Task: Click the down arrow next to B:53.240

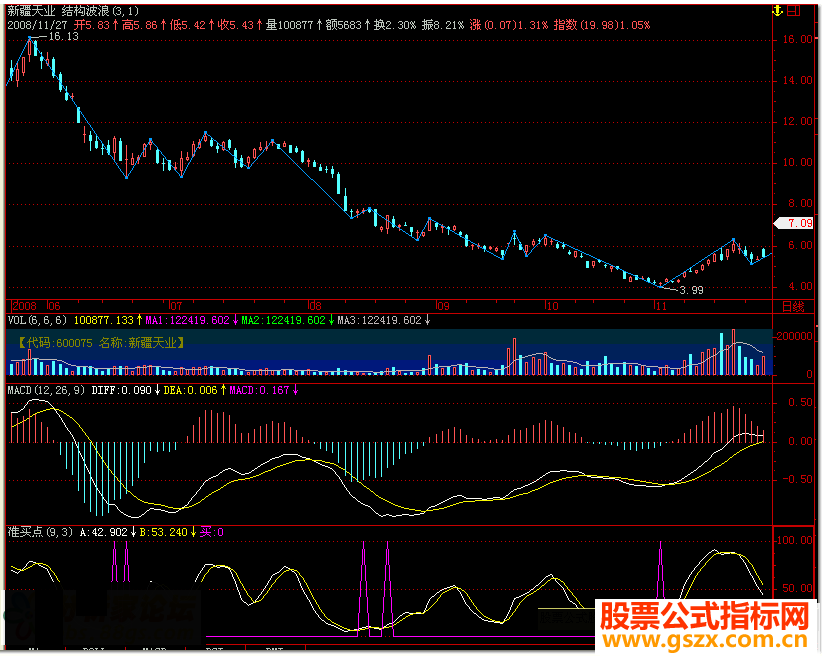Action: (194, 534)
